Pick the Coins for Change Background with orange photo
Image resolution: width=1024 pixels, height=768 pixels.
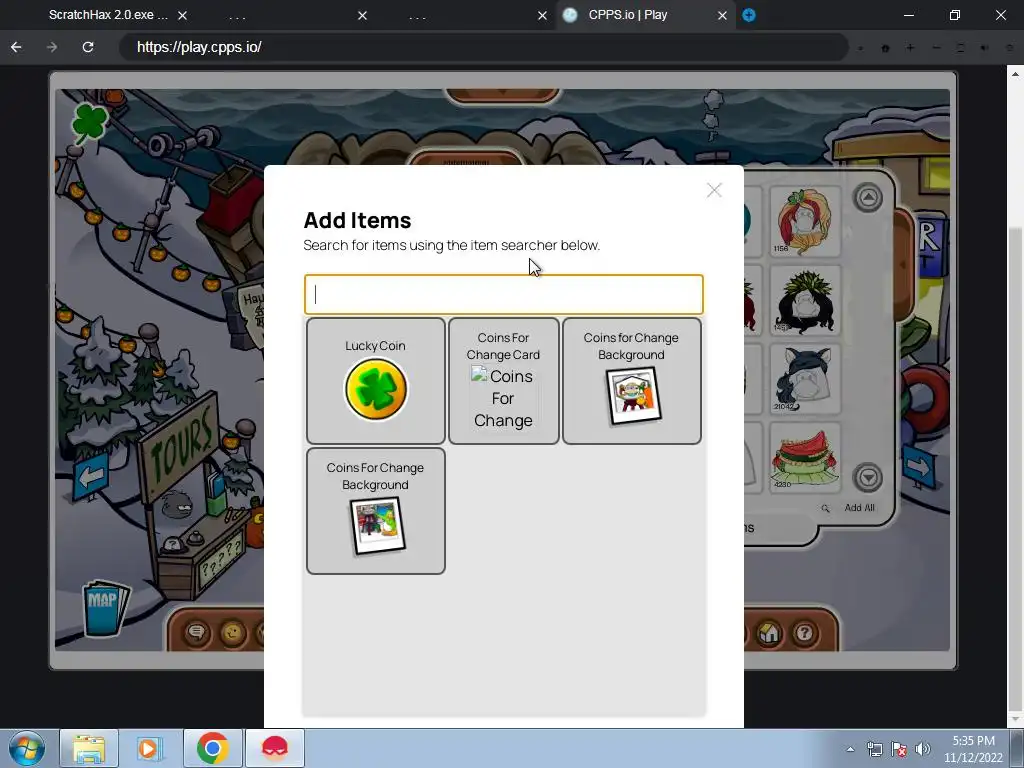point(632,381)
